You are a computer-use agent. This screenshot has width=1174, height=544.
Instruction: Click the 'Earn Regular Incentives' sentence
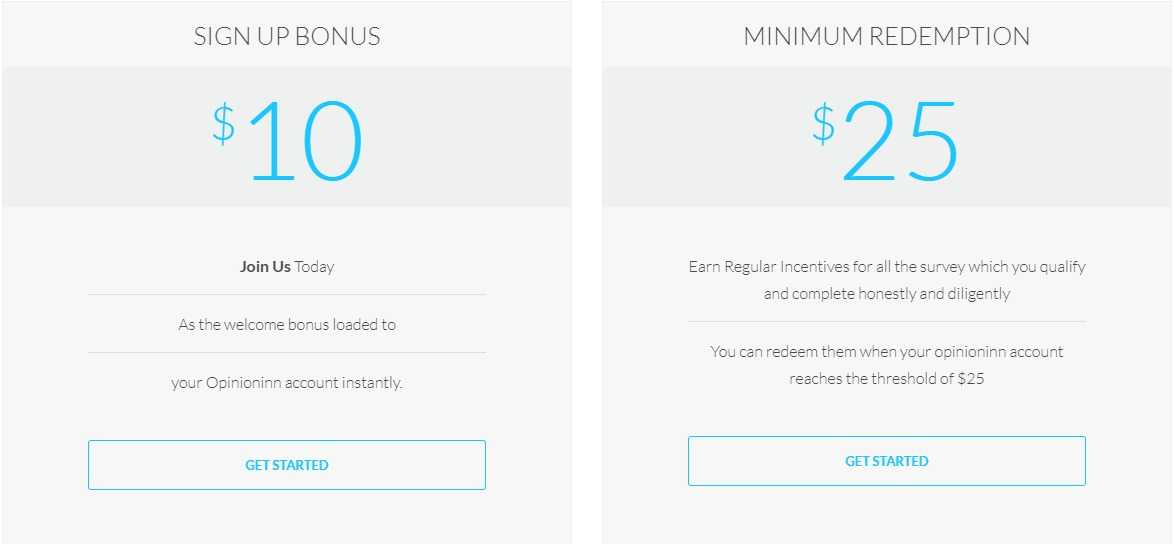(x=886, y=266)
